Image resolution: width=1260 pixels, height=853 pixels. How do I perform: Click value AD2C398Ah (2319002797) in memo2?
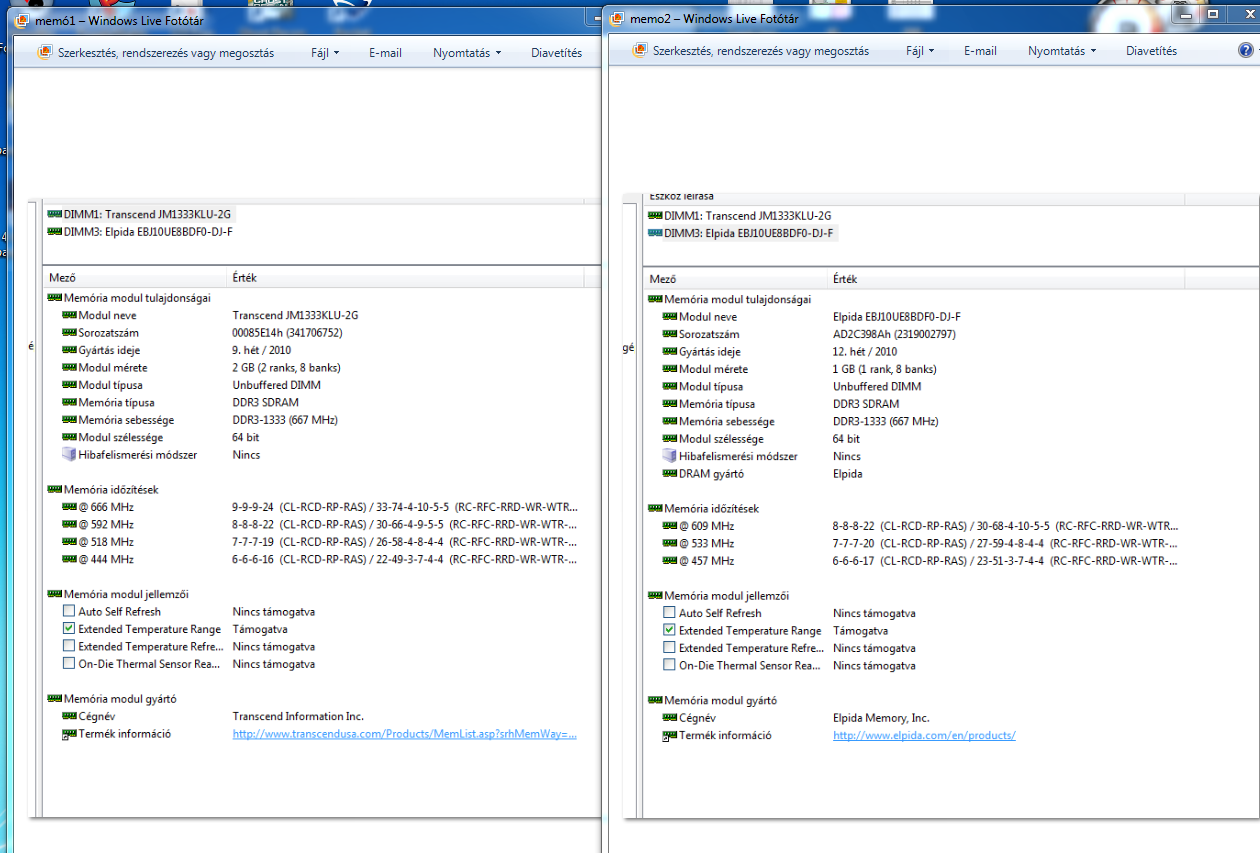click(894, 334)
